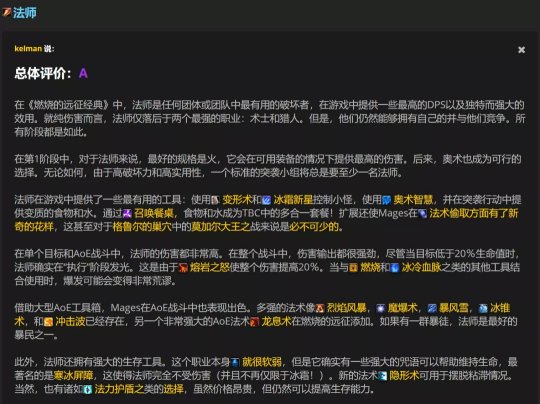The height and width of the screenshot is (404, 540).
Task: Open the 格鲁尔的巢穴 raid link
Action: click(x=142, y=227)
